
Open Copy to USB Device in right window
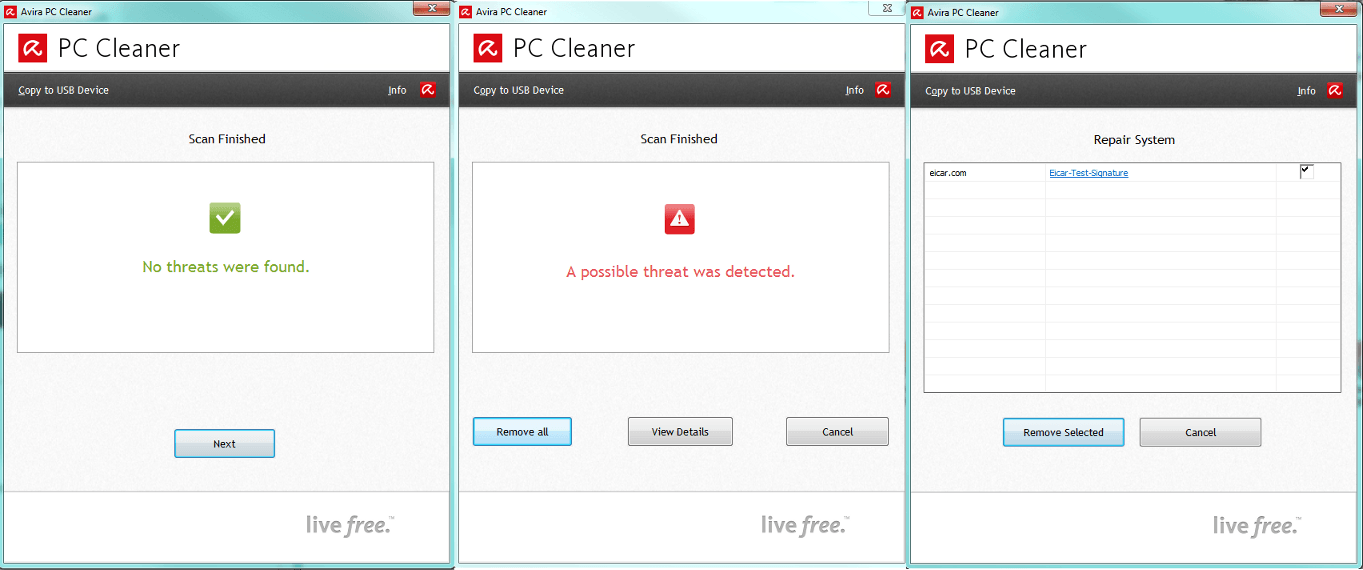[x=970, y=91]
